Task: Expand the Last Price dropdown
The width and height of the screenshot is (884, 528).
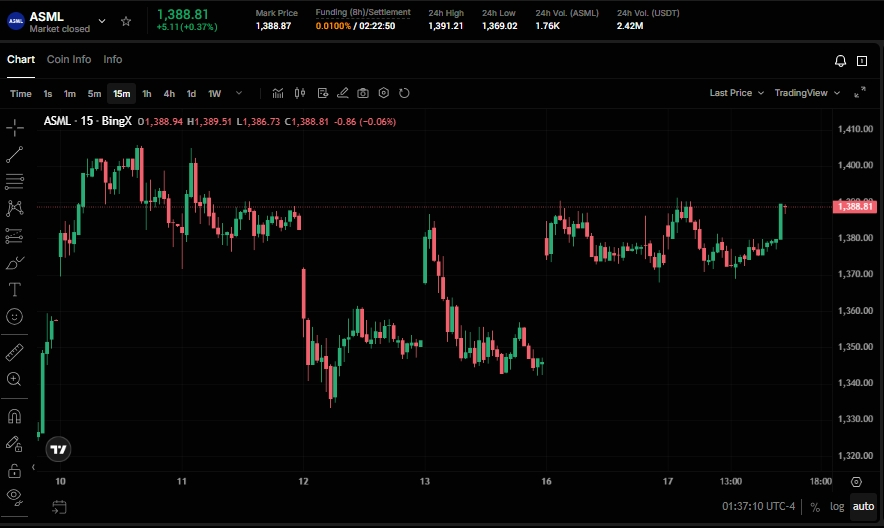Action: [736, 93]
